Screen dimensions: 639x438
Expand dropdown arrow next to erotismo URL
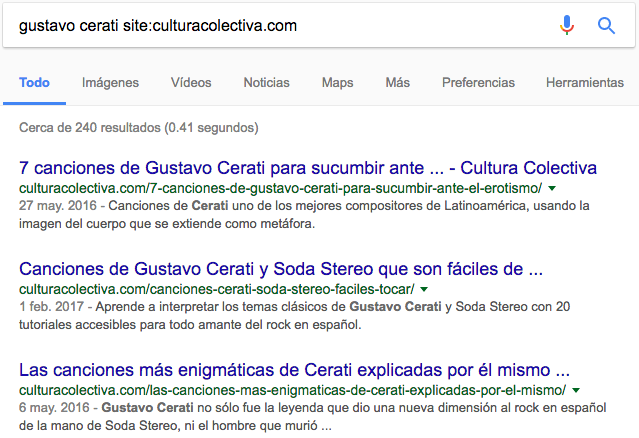[552, 188]
